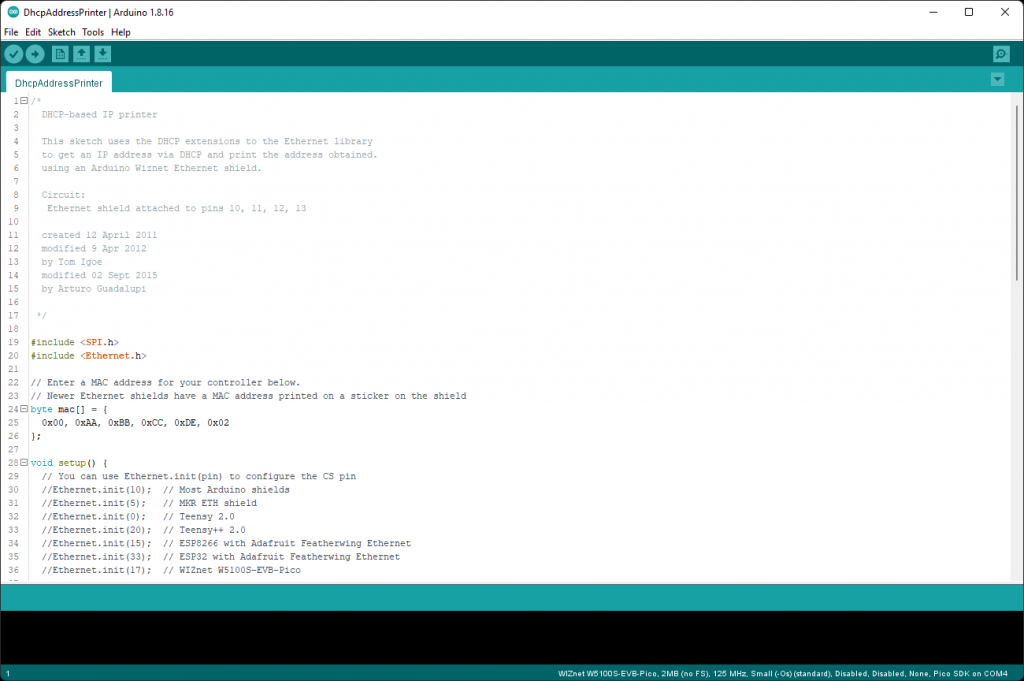
Task: Click the '//Ethernet.init(15);' ESP8266 line
Action: coord(226,543)
